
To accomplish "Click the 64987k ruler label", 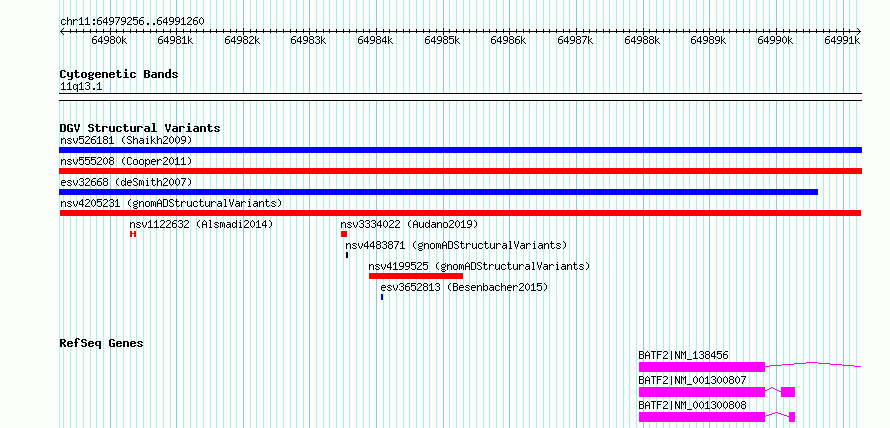I will pyautogui.click(x=575, y=40).
